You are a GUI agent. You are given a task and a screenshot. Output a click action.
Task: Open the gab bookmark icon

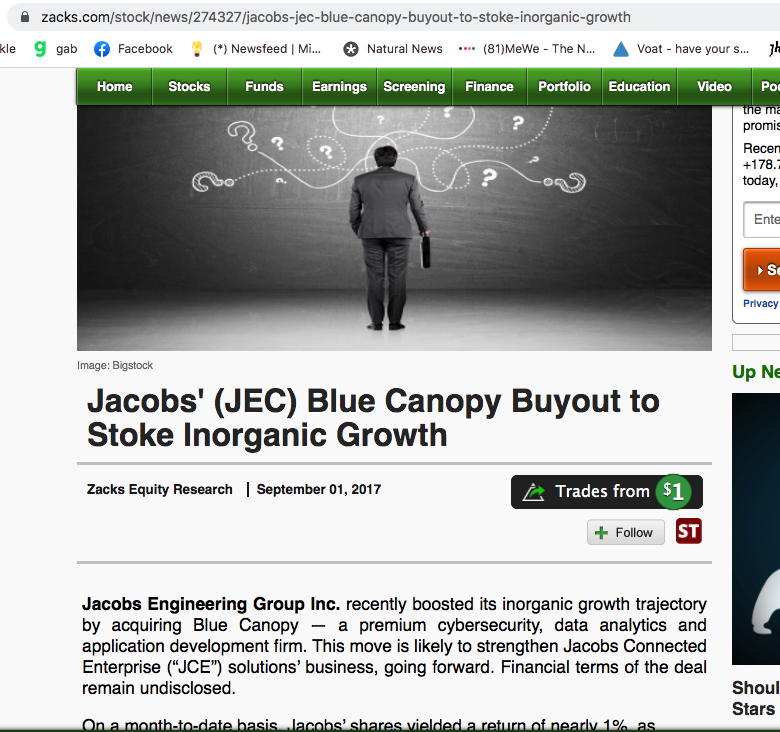pyautogui.click(x=40, y=49)
